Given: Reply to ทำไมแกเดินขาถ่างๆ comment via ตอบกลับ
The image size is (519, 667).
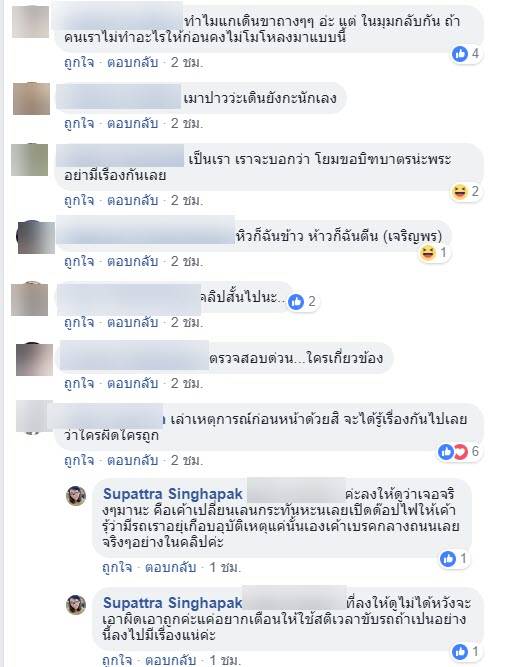Looking at the screenshot, I should [x=132, y=63].
